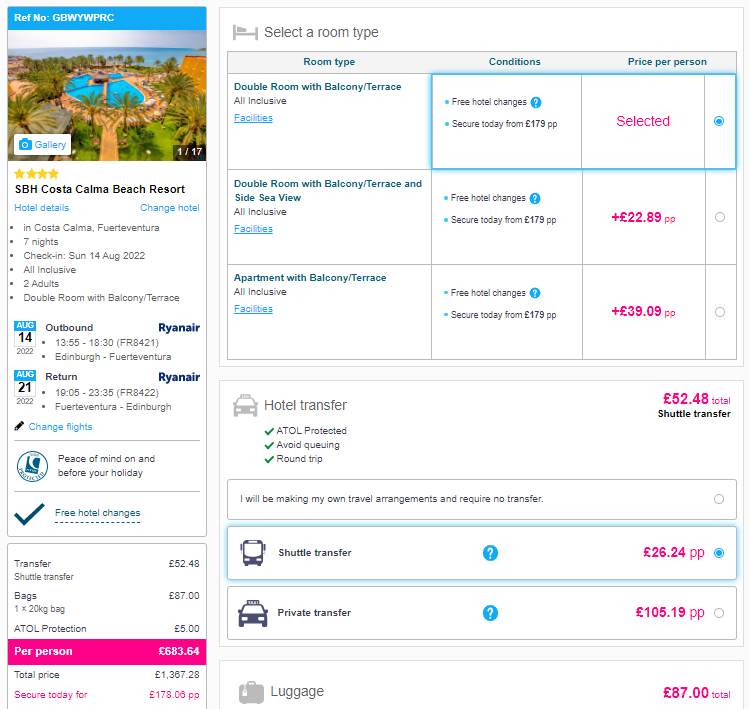Open help info for Private transfer
The width and height of the screenshot is (749, 709).
coord(490,613)
